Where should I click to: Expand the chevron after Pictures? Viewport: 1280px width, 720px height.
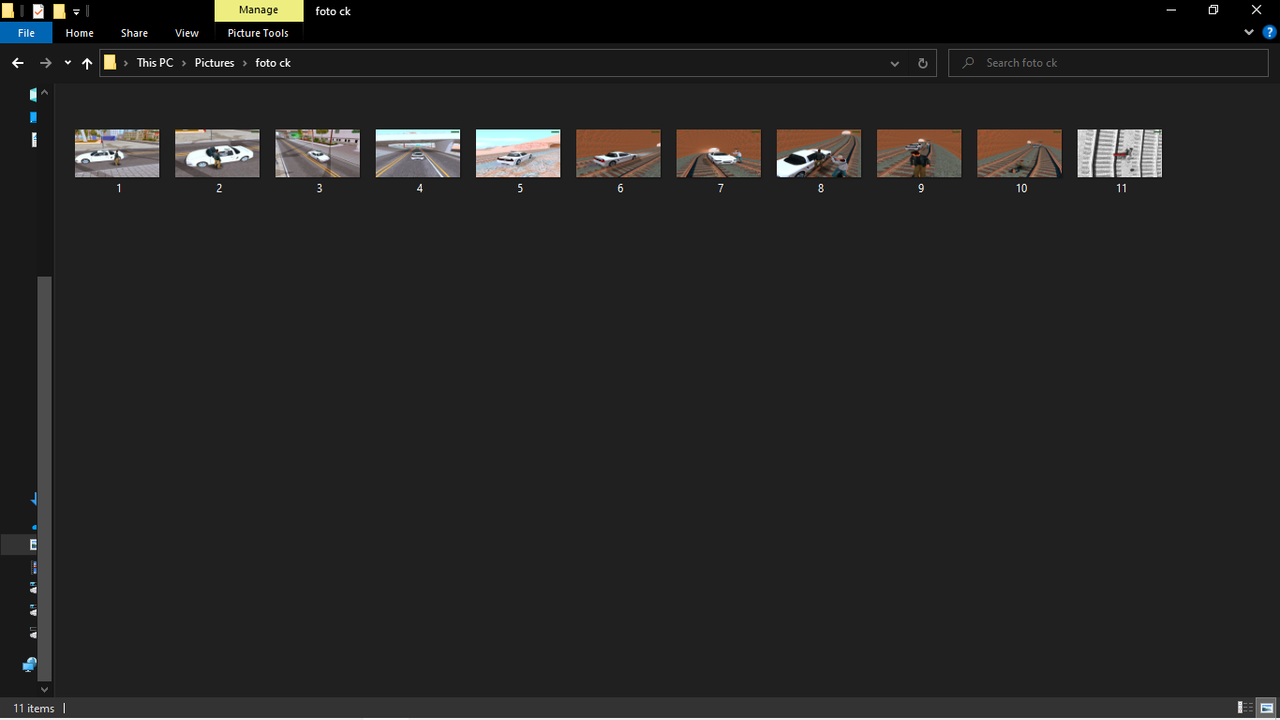pyautogui.click(x=245, y=63)
